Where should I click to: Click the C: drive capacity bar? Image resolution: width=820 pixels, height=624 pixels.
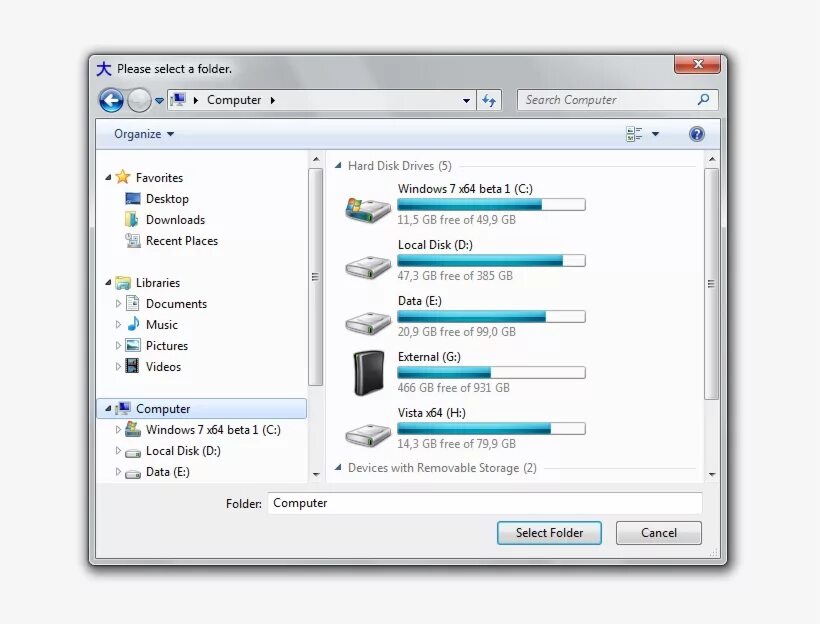tap(491, 205)
